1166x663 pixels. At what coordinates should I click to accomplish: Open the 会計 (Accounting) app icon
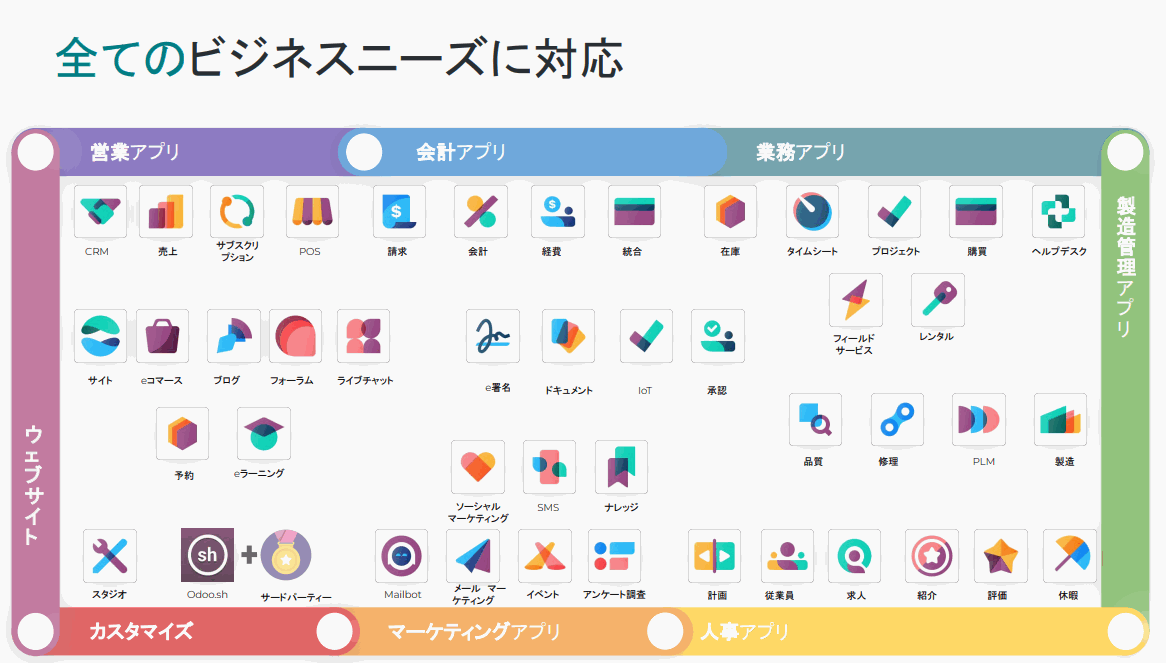click(x=478, y=212)
